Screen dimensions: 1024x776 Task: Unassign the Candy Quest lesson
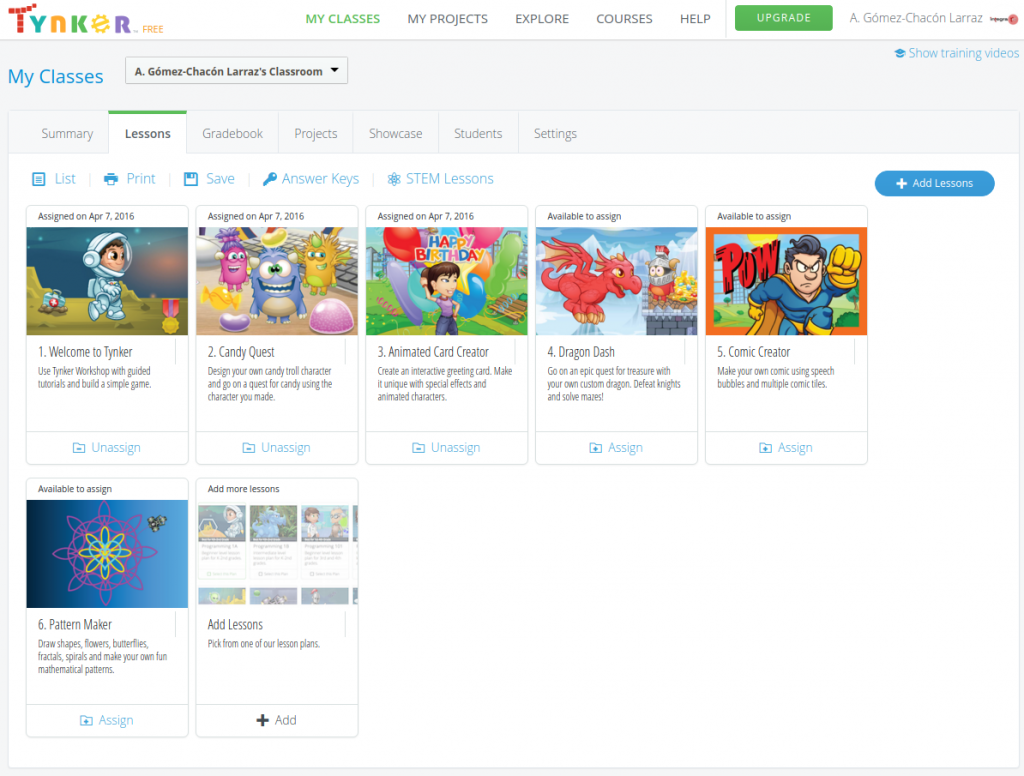pos(277,448)
